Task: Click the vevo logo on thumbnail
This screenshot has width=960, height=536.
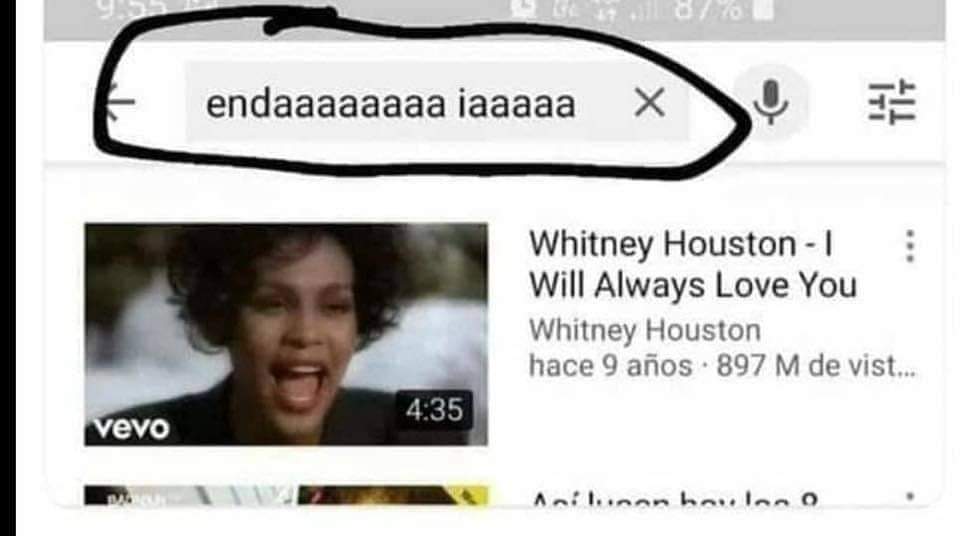Action: click(131, 428)
